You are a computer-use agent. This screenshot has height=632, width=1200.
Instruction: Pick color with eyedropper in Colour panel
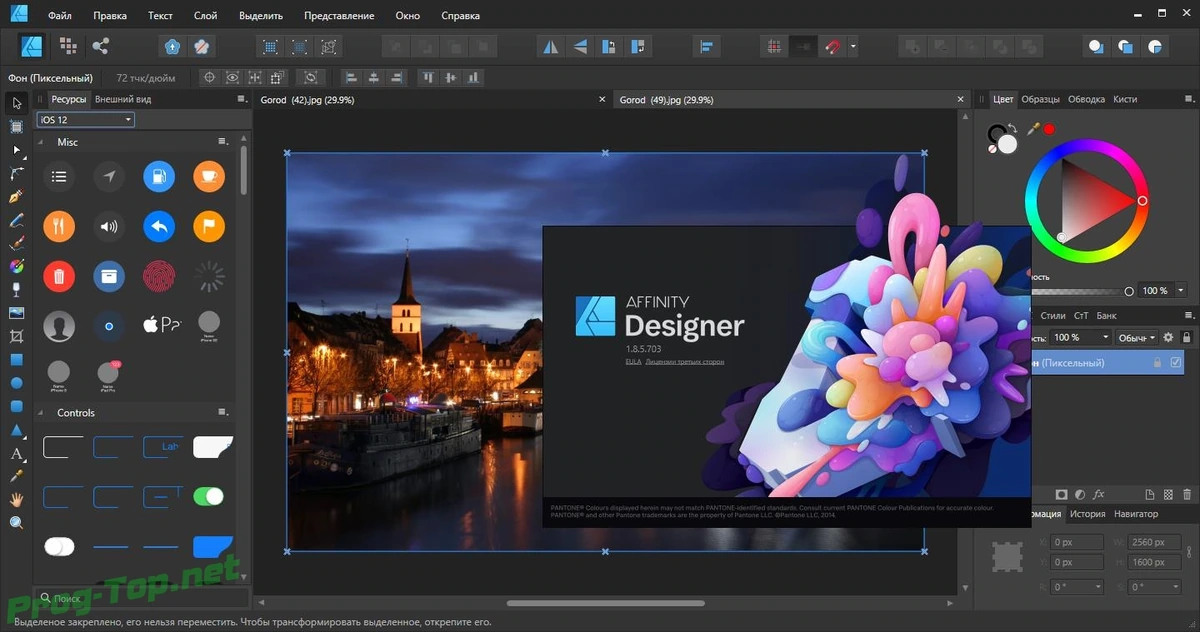pyautogui.click(x=1034, y=129)
